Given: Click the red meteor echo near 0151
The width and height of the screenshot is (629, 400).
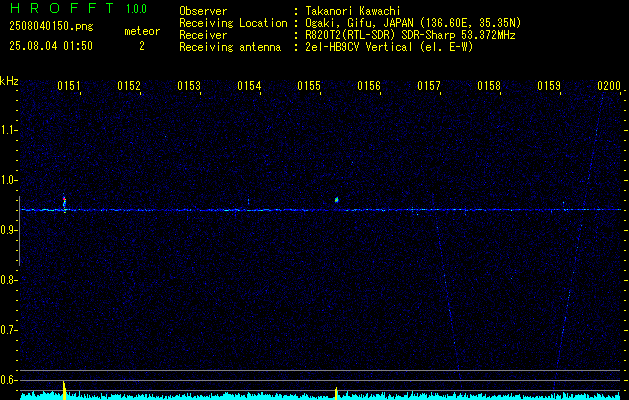Looking at the screenshot, I should click(64, 202).
